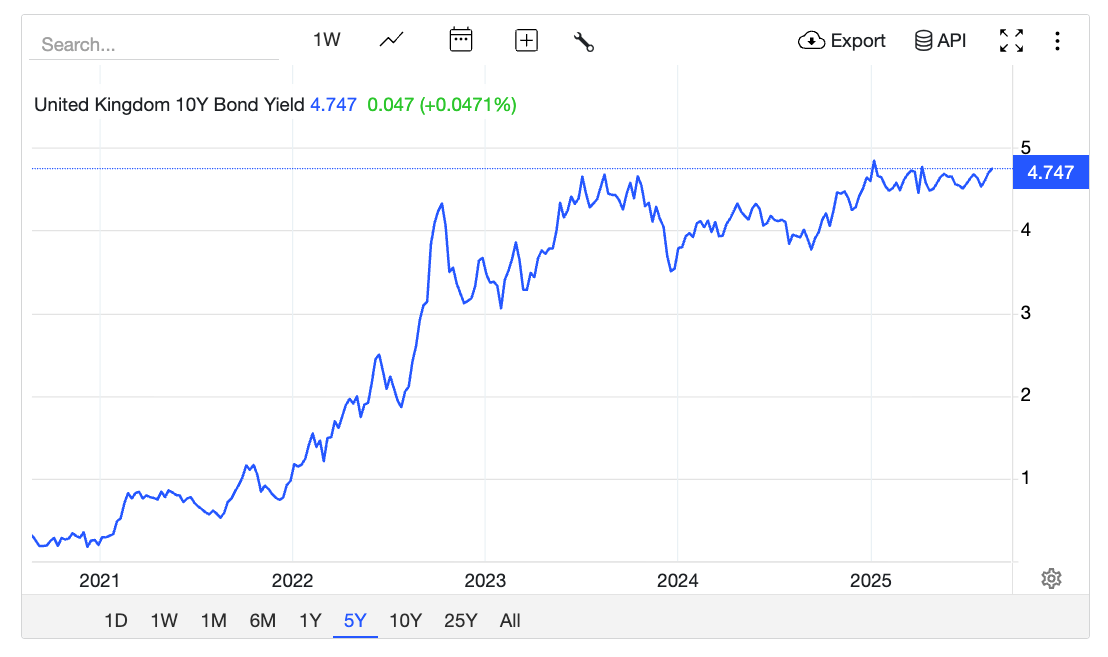Image resolution: width=1108 pixels, height=657 pixels.
Task: Open chart settings gear icon
Action: (x=1050, y=578)
